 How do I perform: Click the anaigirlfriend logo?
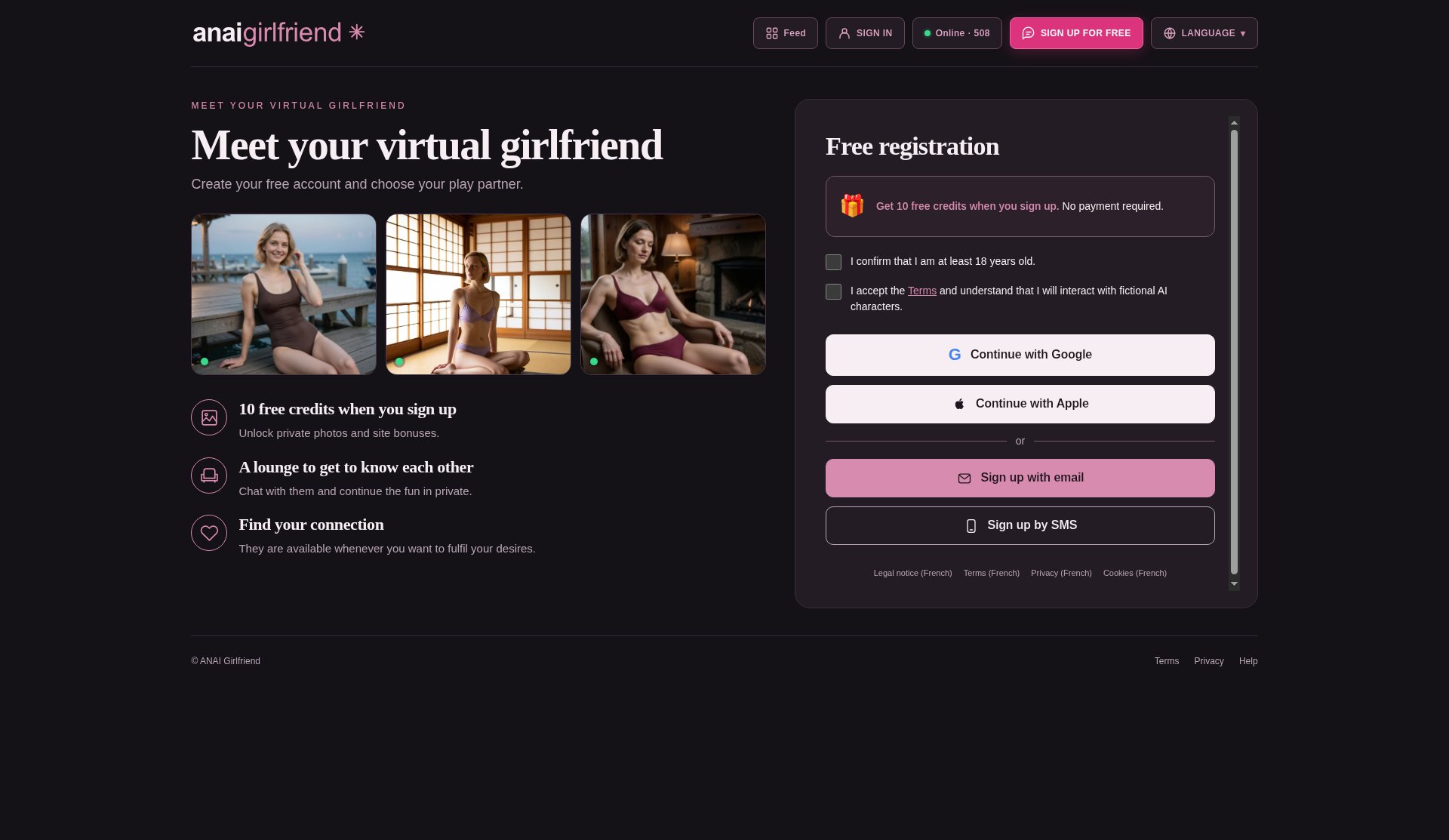(x=278, y=32)
